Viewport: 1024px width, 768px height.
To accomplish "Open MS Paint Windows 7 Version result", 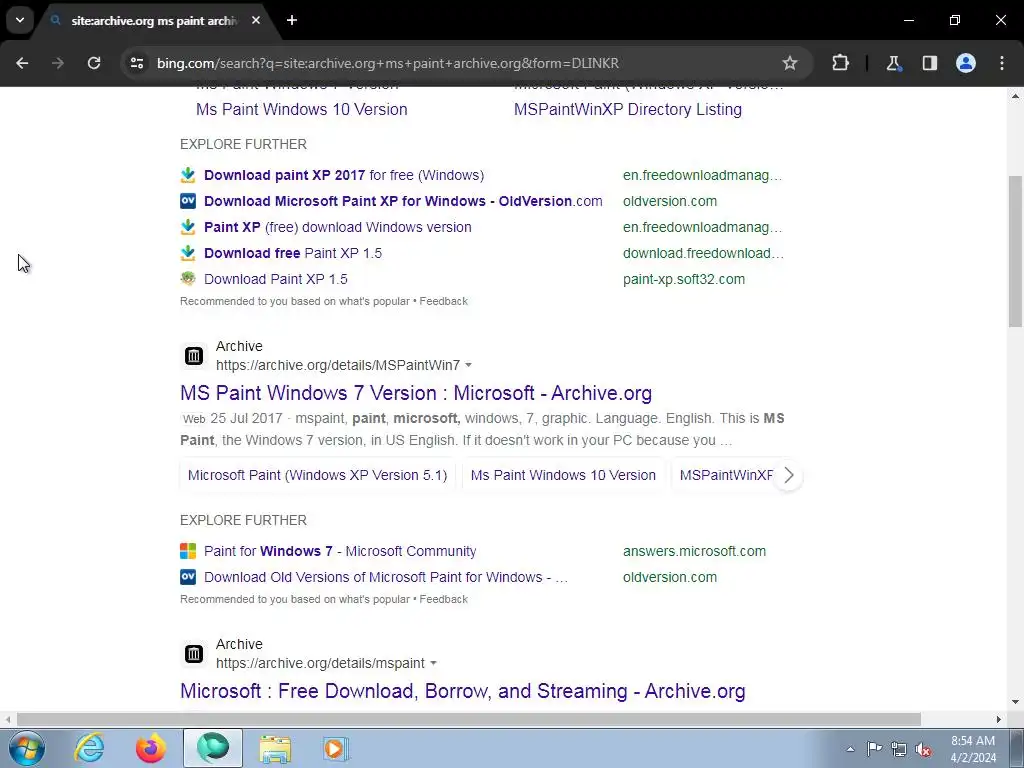I will pos(416,393).
